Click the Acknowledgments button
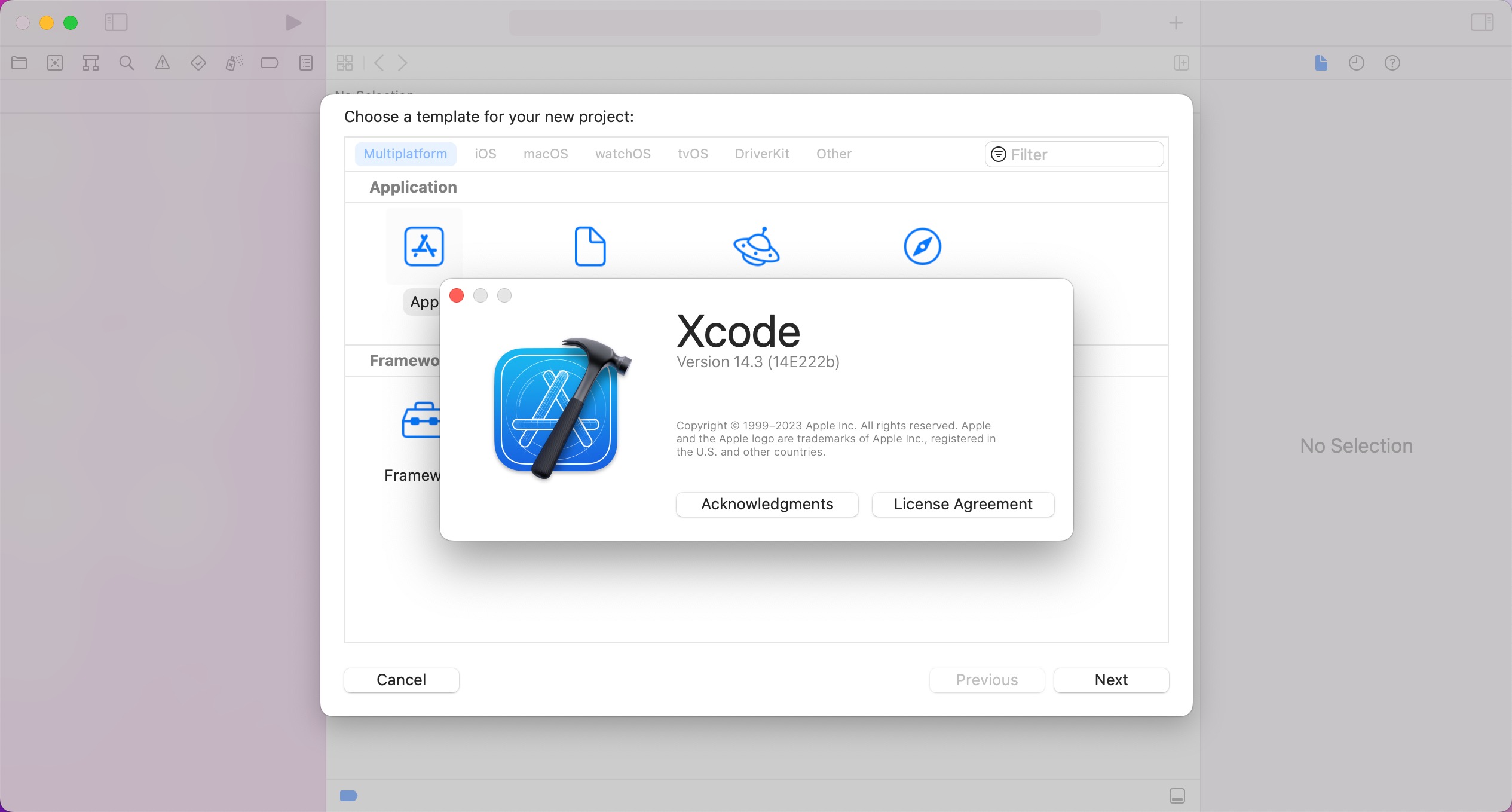 coord(767,504)
